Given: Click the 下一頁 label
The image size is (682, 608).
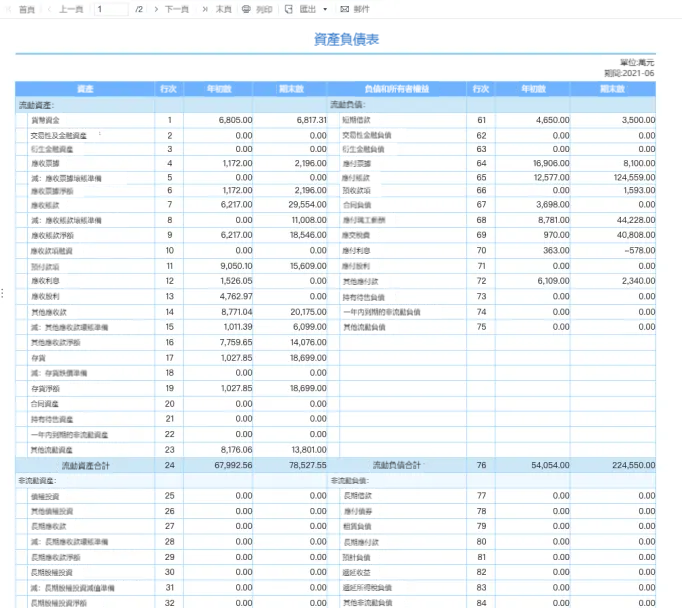Looking at the screenshot, I should [x=177, y=9].
